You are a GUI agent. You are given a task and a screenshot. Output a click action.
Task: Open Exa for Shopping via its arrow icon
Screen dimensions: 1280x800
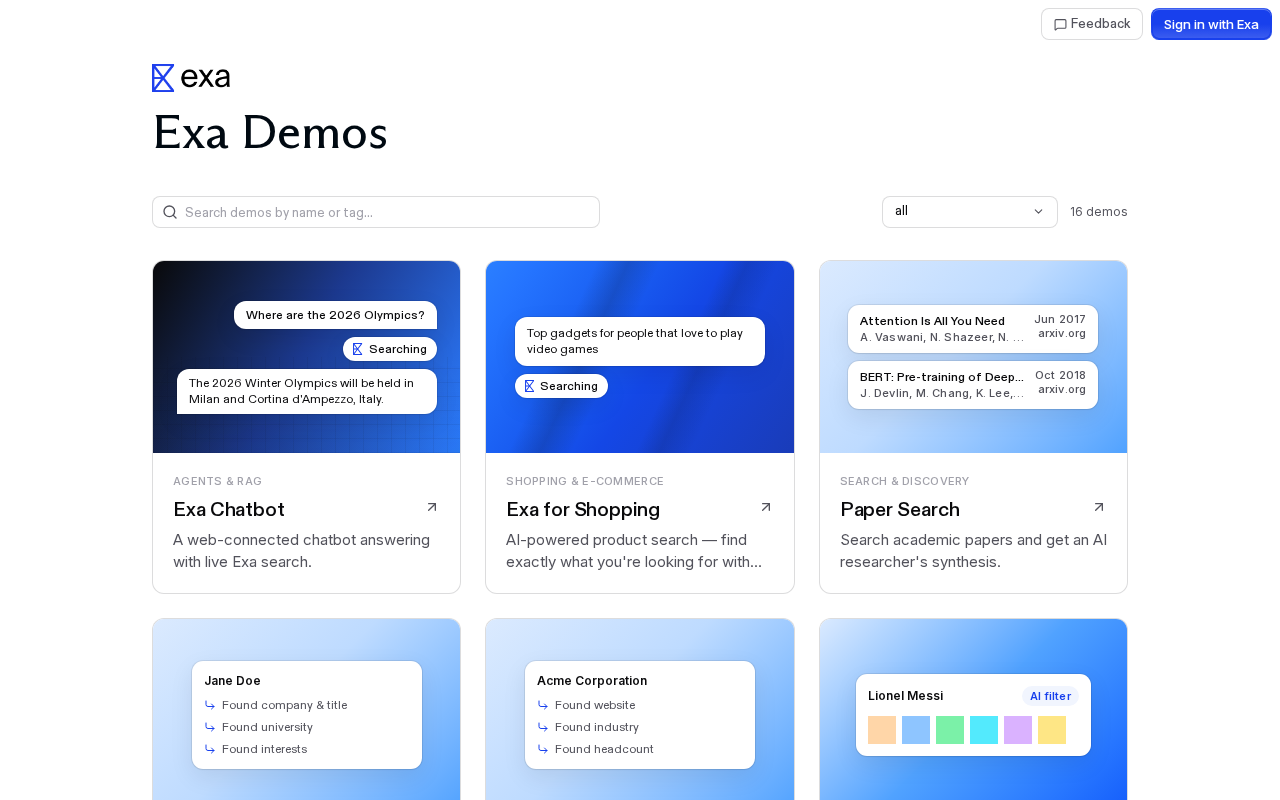point(766,508)
